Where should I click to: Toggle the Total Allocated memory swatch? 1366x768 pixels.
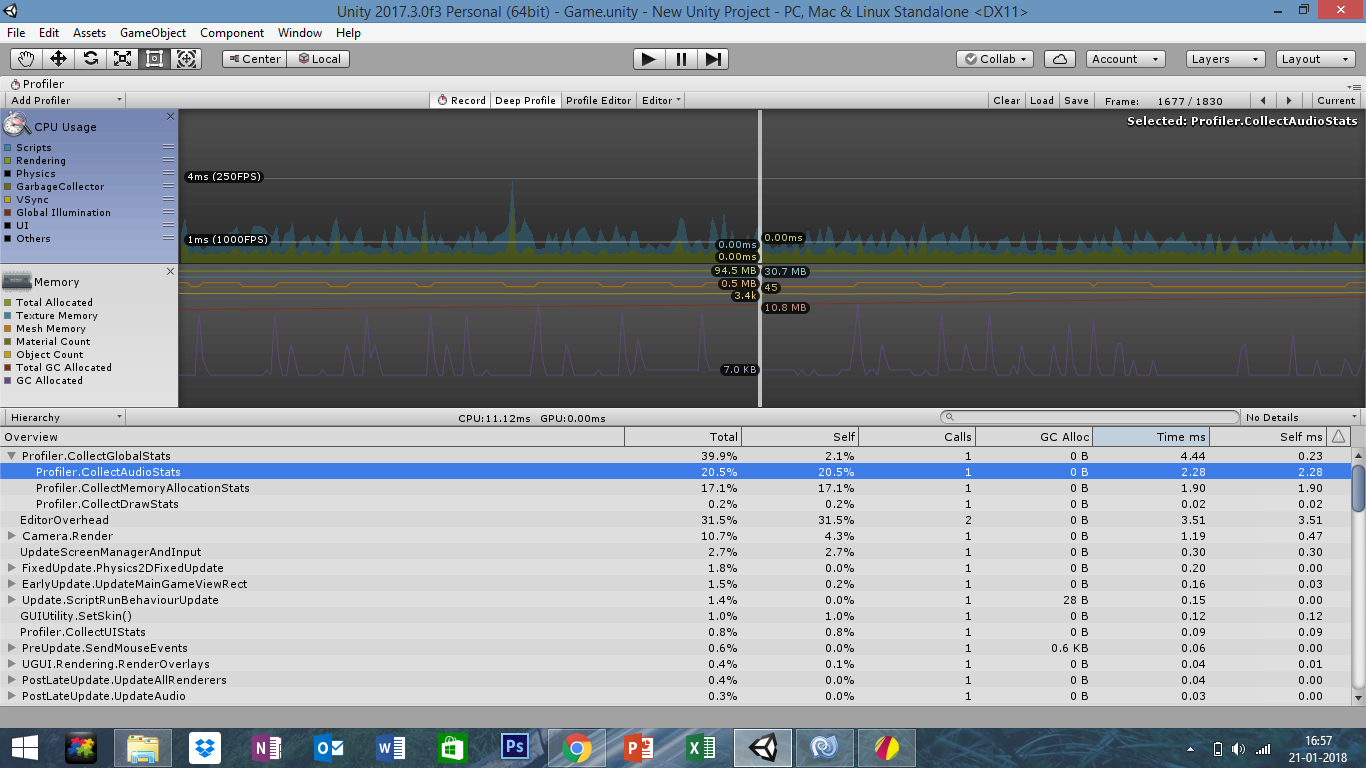(8, 302)
